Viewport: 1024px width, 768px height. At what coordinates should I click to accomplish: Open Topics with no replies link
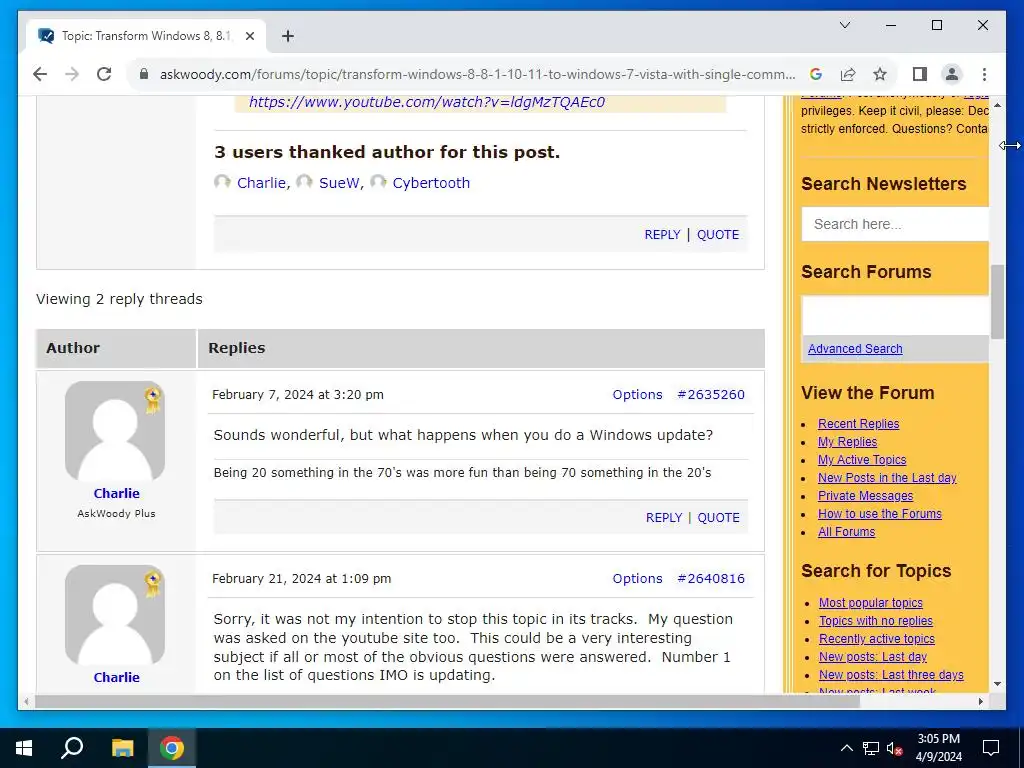point(876,621)
